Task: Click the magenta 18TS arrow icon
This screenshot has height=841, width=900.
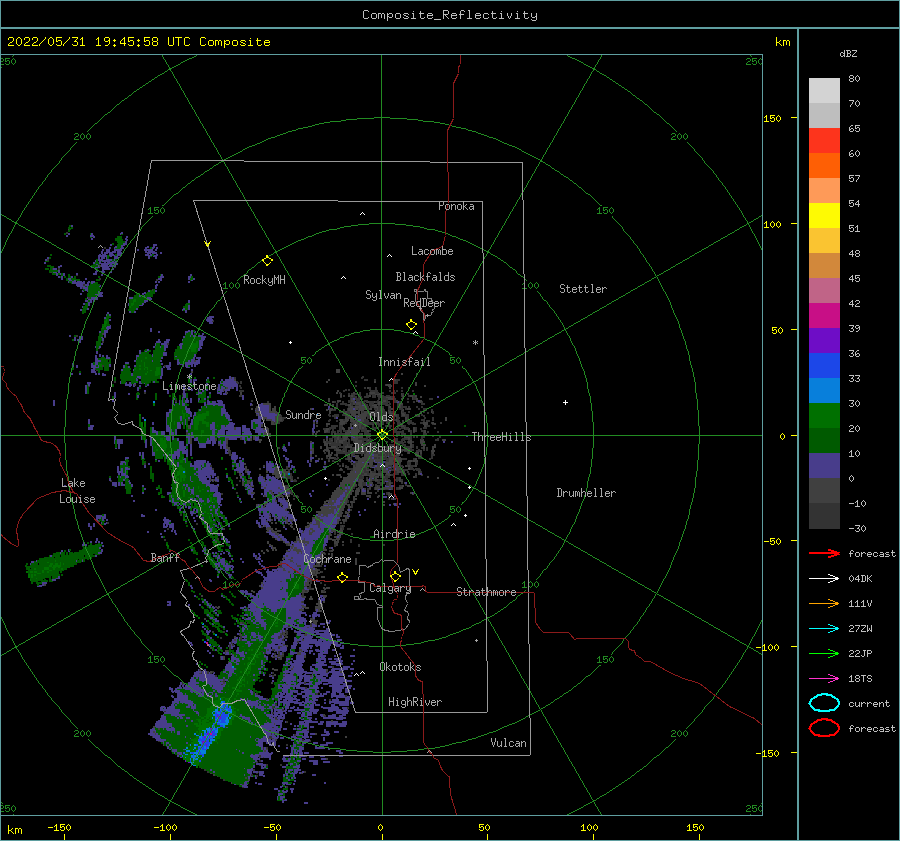Action: tap(824, 679)
